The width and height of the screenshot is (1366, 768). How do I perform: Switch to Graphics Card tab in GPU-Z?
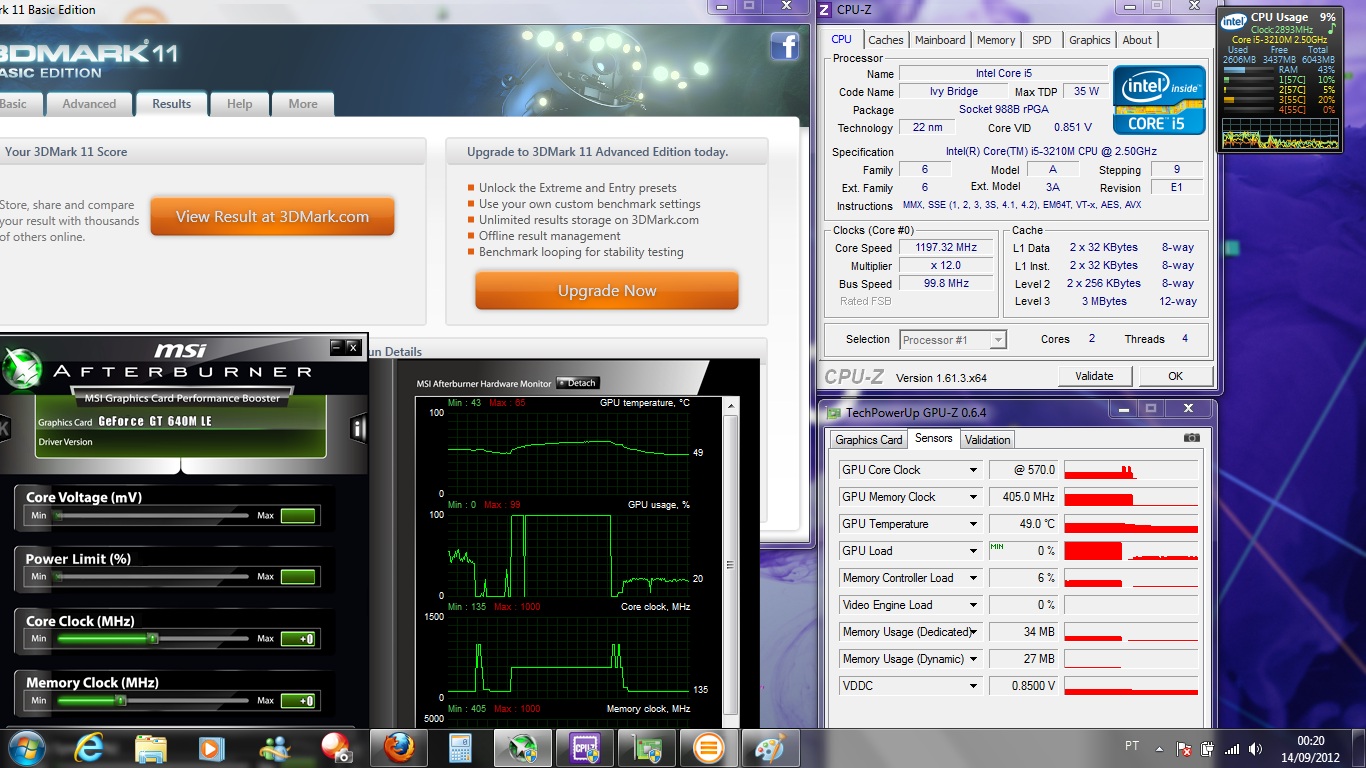[869, 440]
